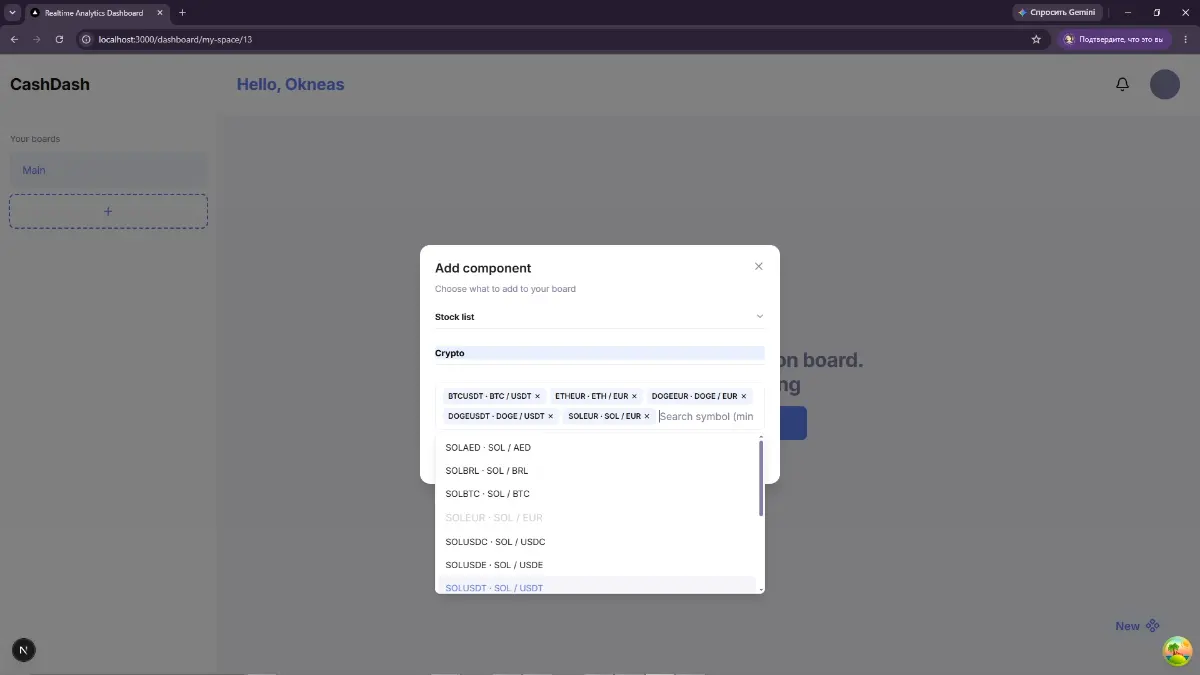Image resolution: width=1200 pixels, height=675 pixels.
Task: Remove the SOLEUR tag
Action: [647, 416]
